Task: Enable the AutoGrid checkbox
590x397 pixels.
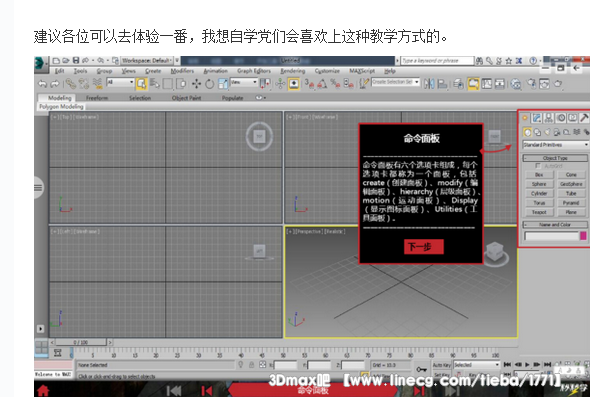Action: [x=538, y=166]
